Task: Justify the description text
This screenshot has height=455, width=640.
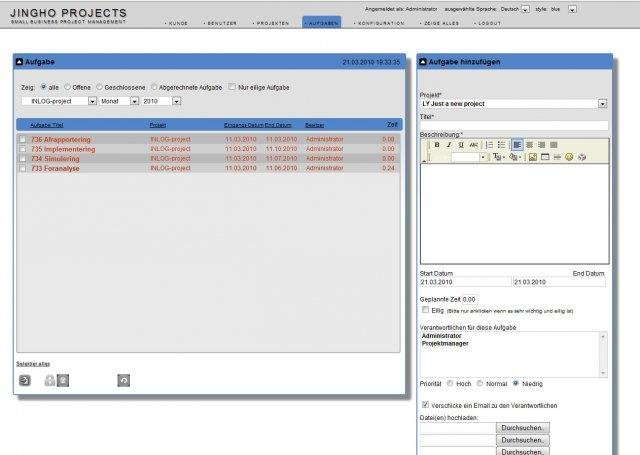Action: click(554, 145)
